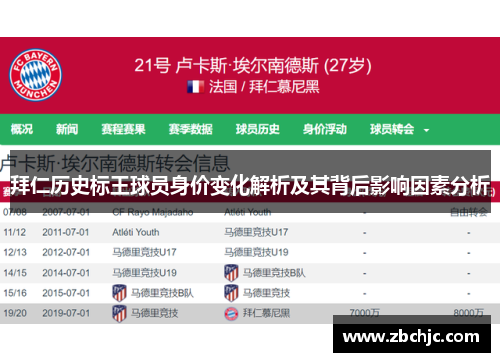Click Atlético crest beside 马德里竞技B队 in 14/15 row

pos(231,273)
